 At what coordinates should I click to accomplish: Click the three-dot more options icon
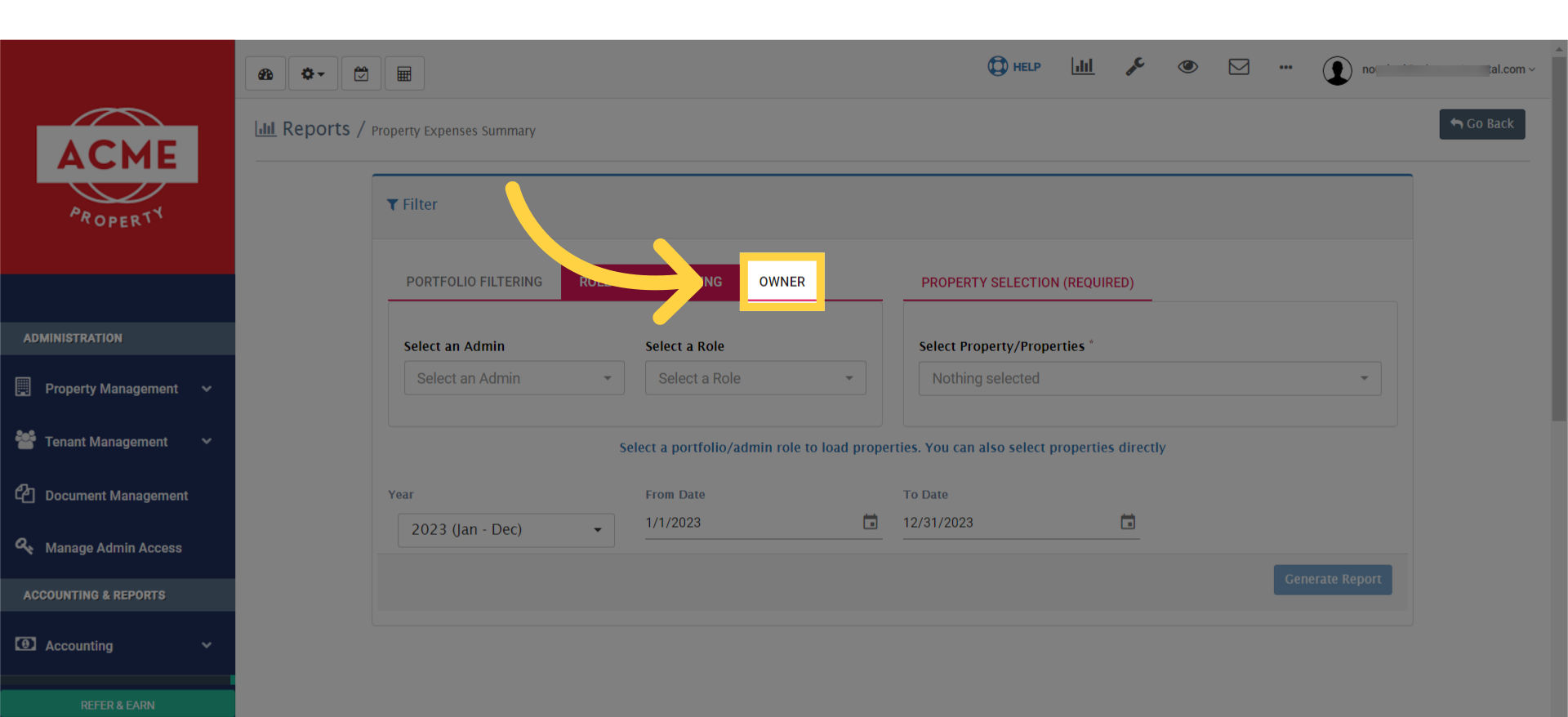coord(1285,67)
